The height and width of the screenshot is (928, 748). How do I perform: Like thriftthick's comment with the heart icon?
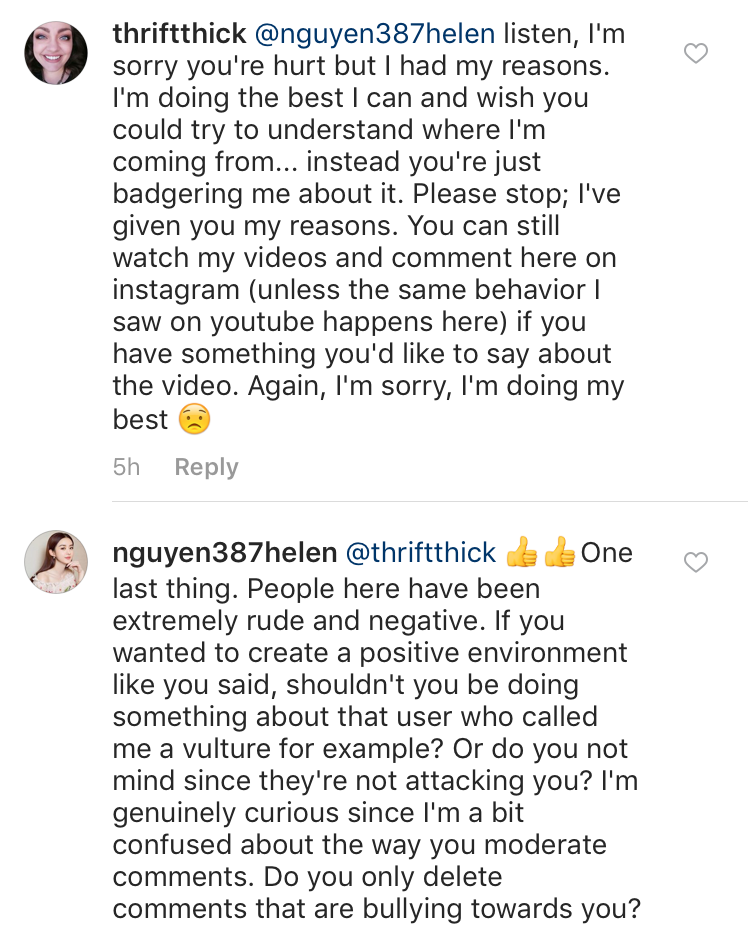tap(695, 53)
